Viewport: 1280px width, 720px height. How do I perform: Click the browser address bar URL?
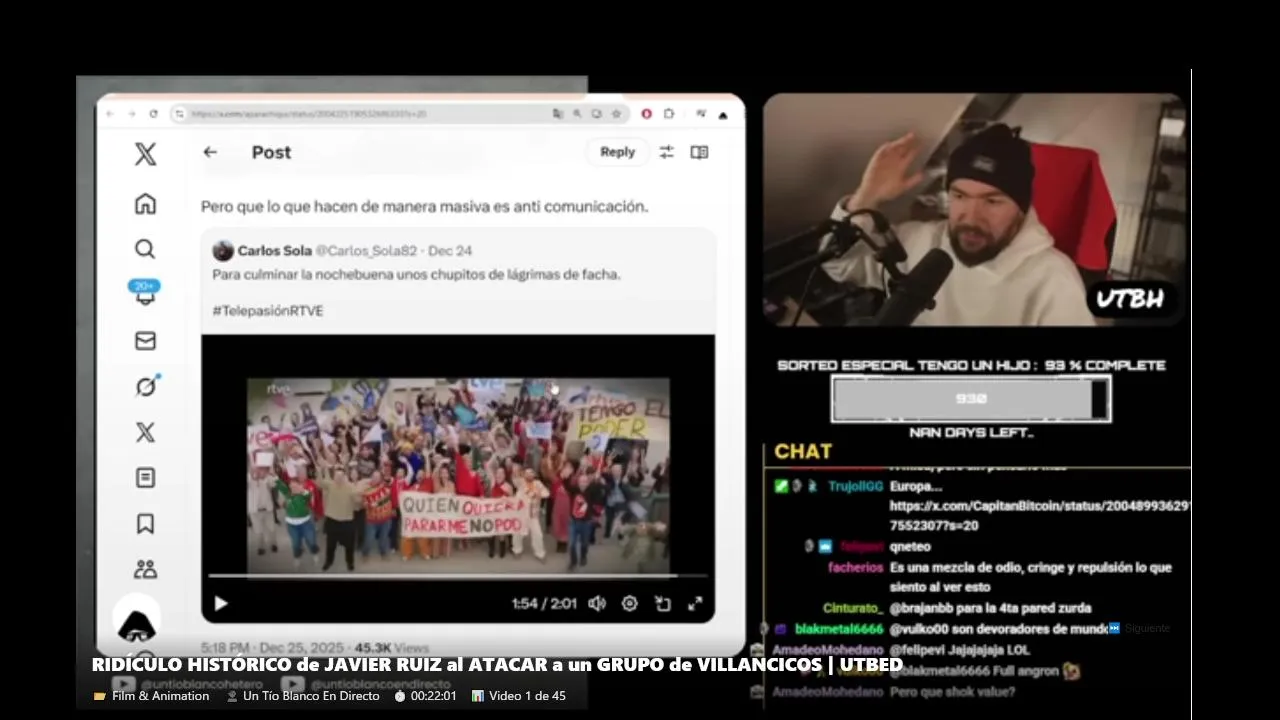point(309,114)
